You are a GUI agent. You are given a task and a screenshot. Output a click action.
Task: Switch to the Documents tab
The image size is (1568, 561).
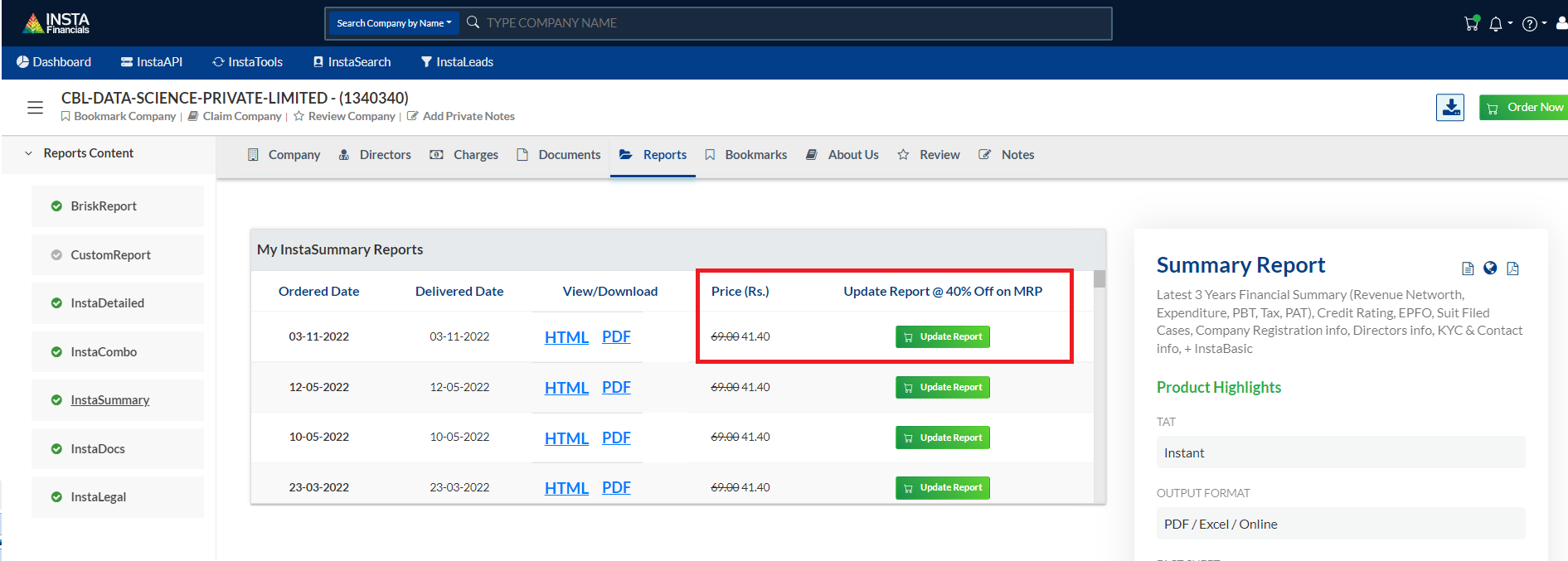coord(558,155)
